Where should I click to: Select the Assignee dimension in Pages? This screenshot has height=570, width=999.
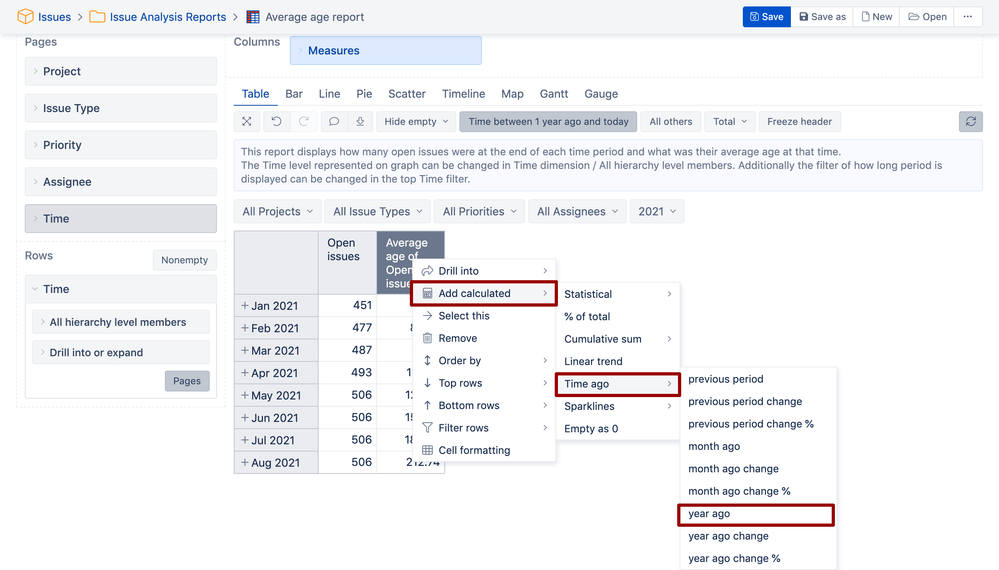pyautogui.click(x=120, y=182)
